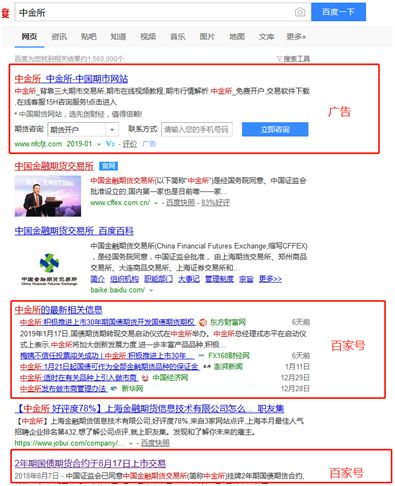
Task: Click the 官网 badge icon
Action: [108, 166]
